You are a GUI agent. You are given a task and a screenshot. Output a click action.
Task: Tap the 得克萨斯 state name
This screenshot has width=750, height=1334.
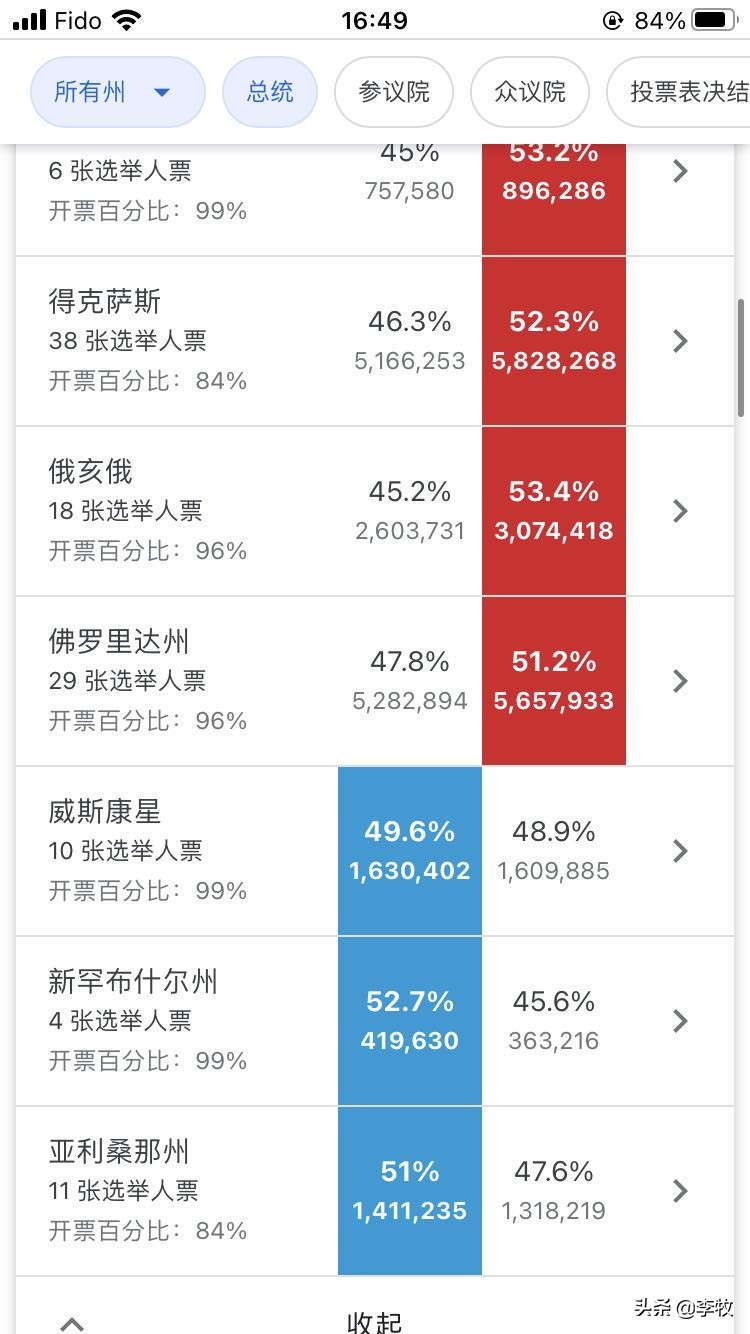pos(104,301)
